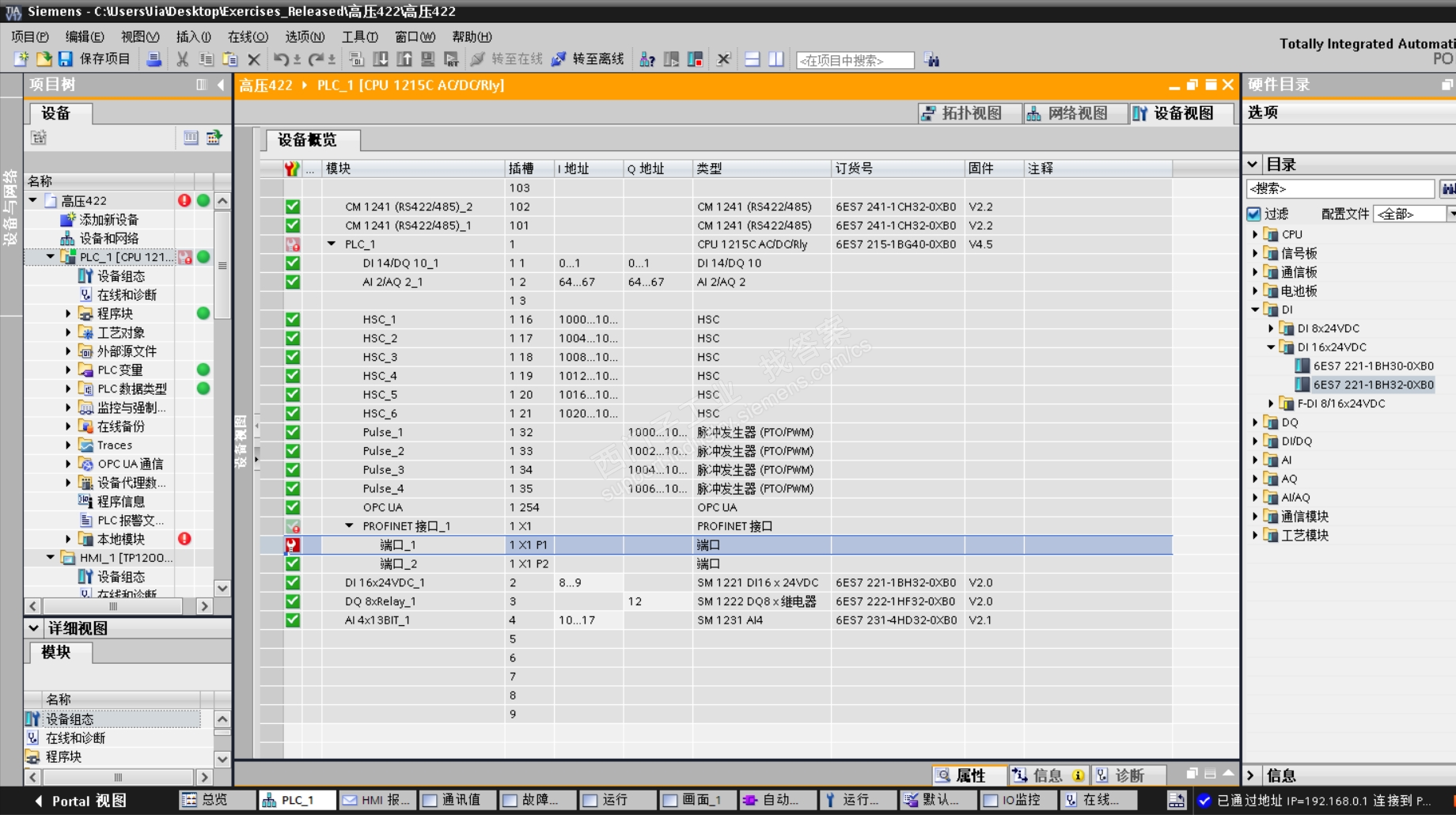
Task: Open the 通讯值 taskbar editor
Action: pos(458,800)
